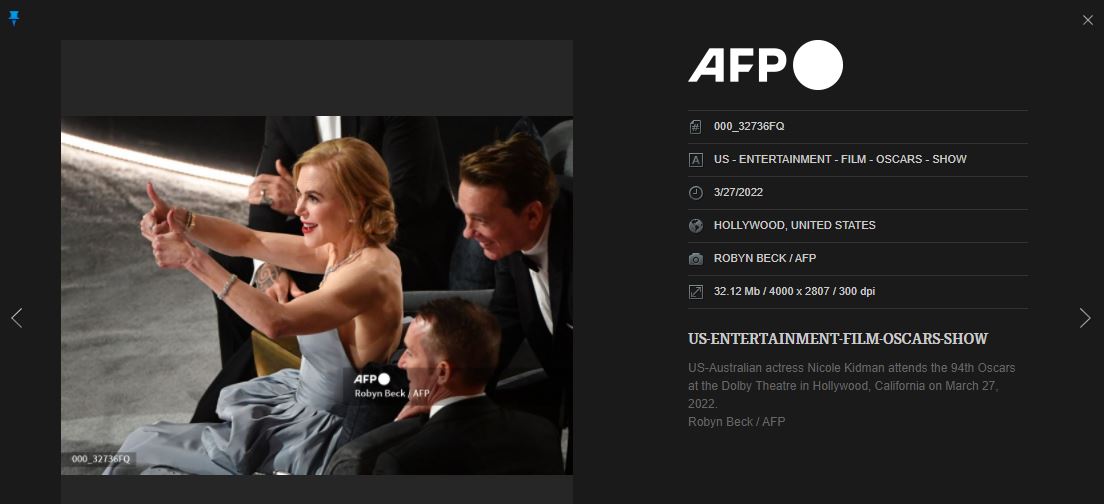Click the category 'A' icon
This screenshot has height=504, width=1104.
pos(696,160)
